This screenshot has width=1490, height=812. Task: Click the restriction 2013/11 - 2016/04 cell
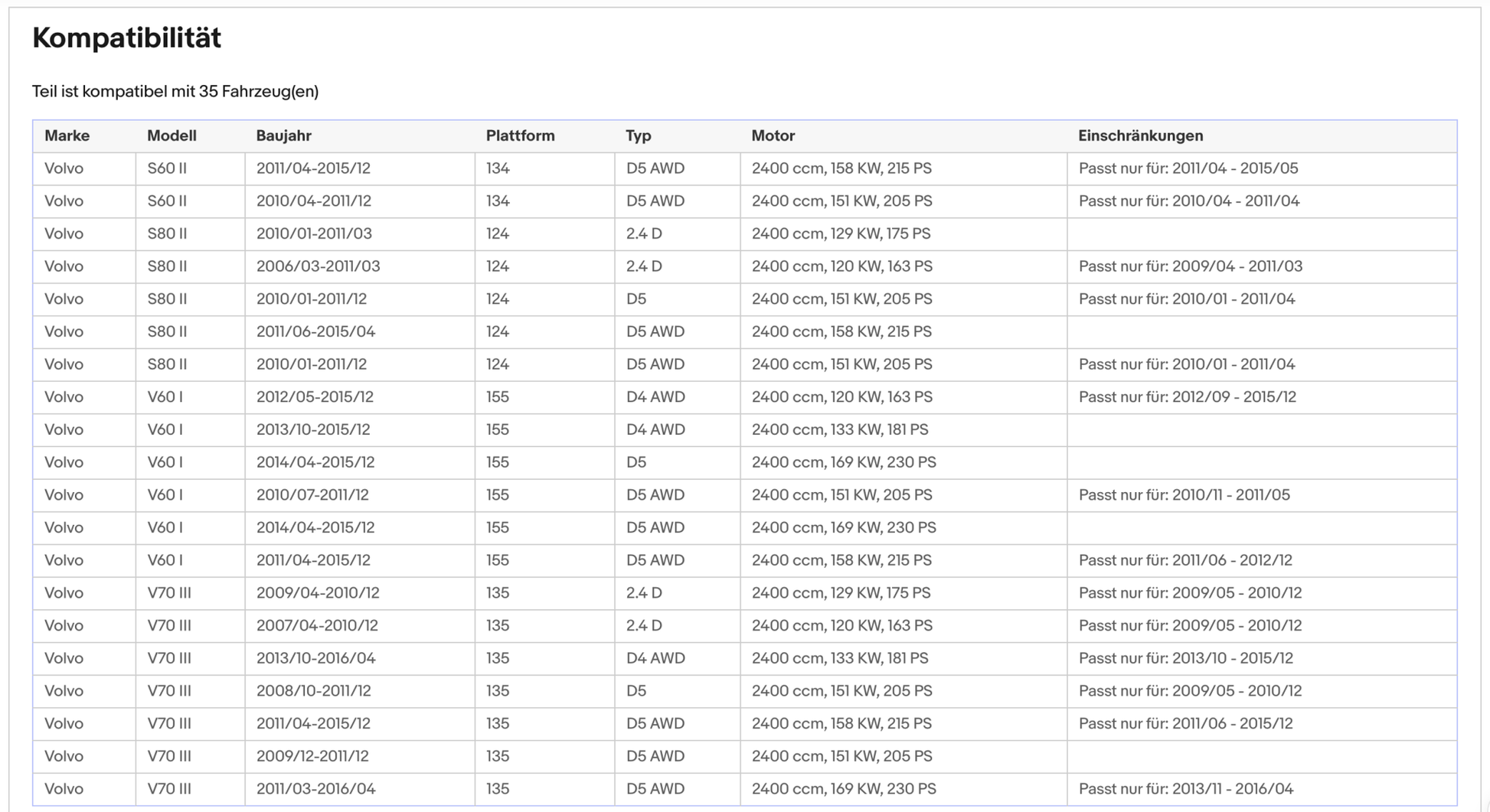[x=1262, y=789]
